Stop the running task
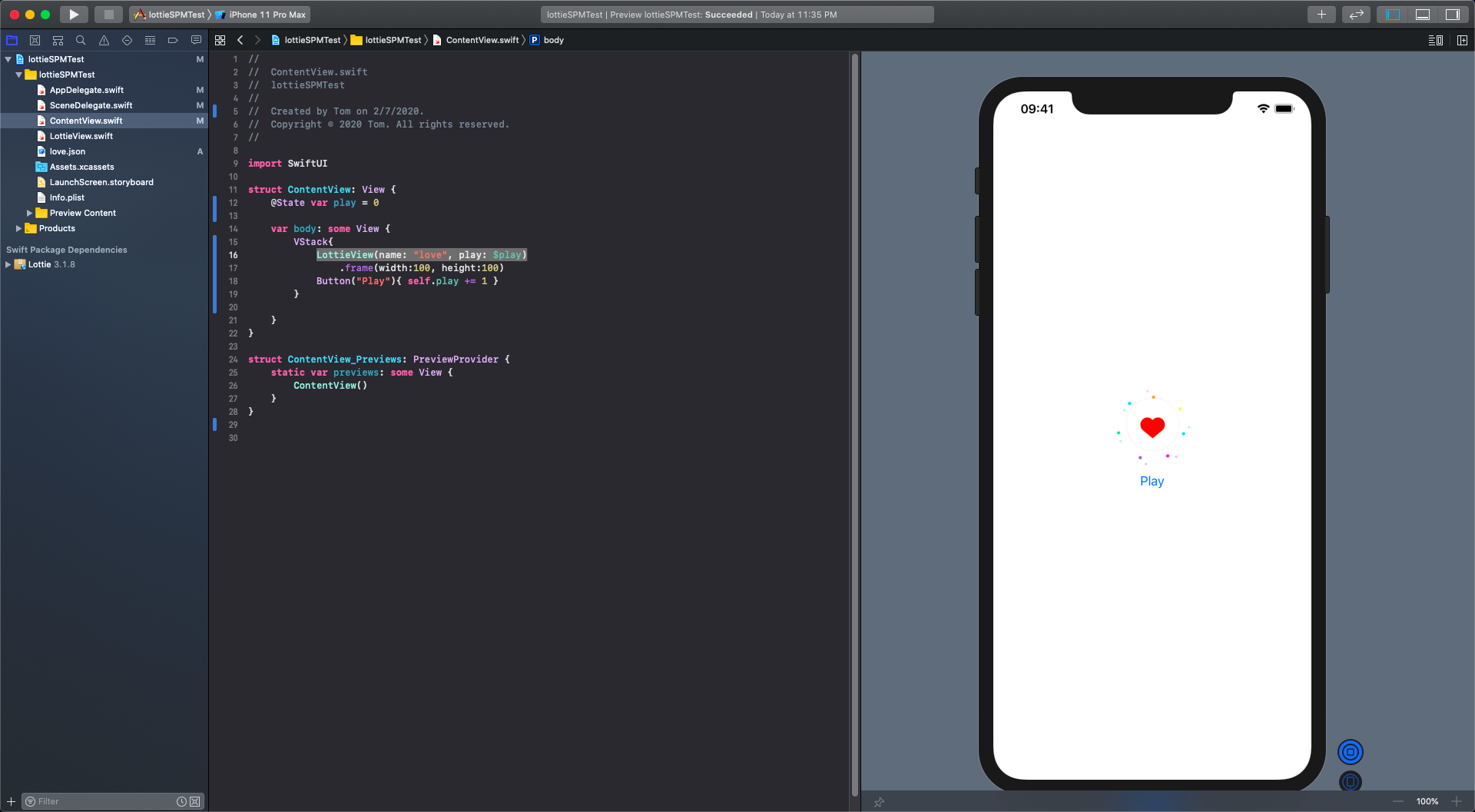This screenshot has width=1475, height=812. tap(109, 15)
